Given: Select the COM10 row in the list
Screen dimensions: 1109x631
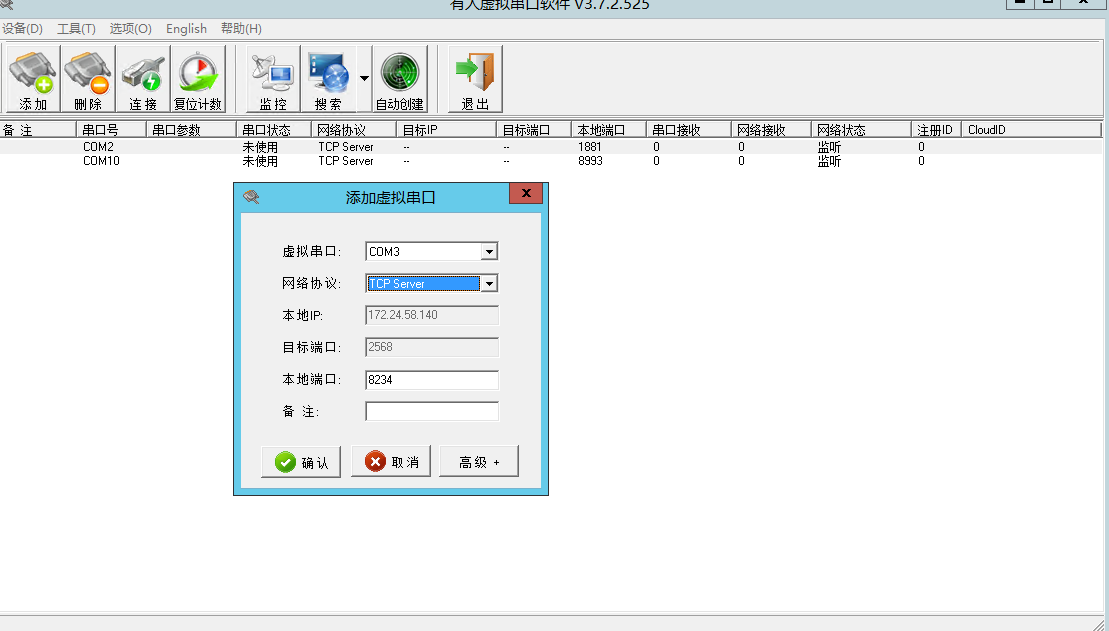Looking at the screenshot, I should 101,161.
